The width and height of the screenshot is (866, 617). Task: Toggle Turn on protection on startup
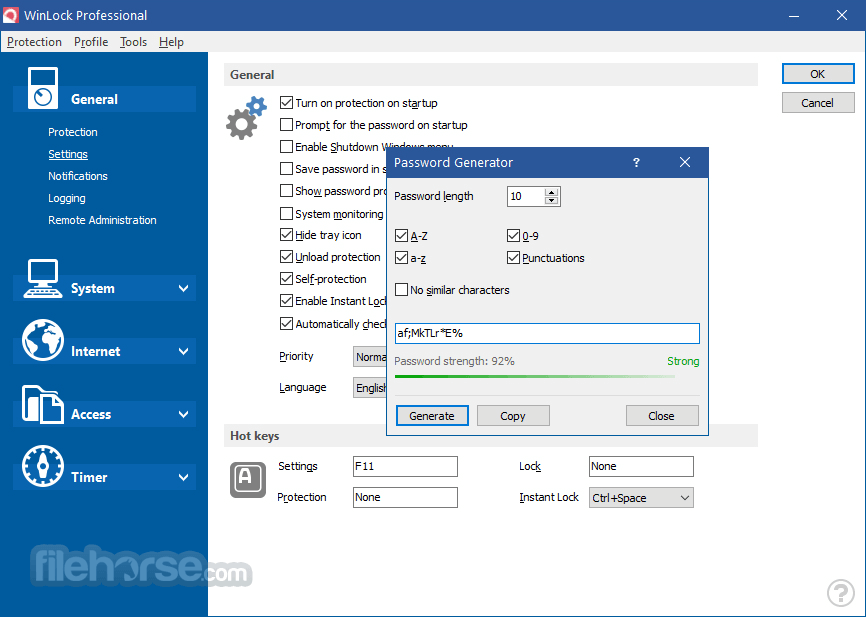(x=286, y=103)
